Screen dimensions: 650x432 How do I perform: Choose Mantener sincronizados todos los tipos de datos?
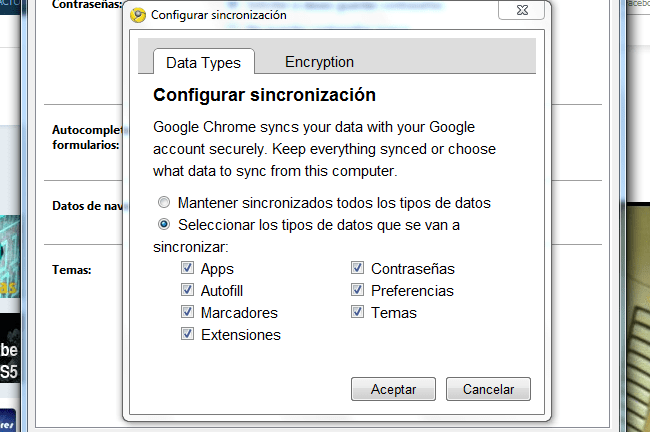pos(164,202)
